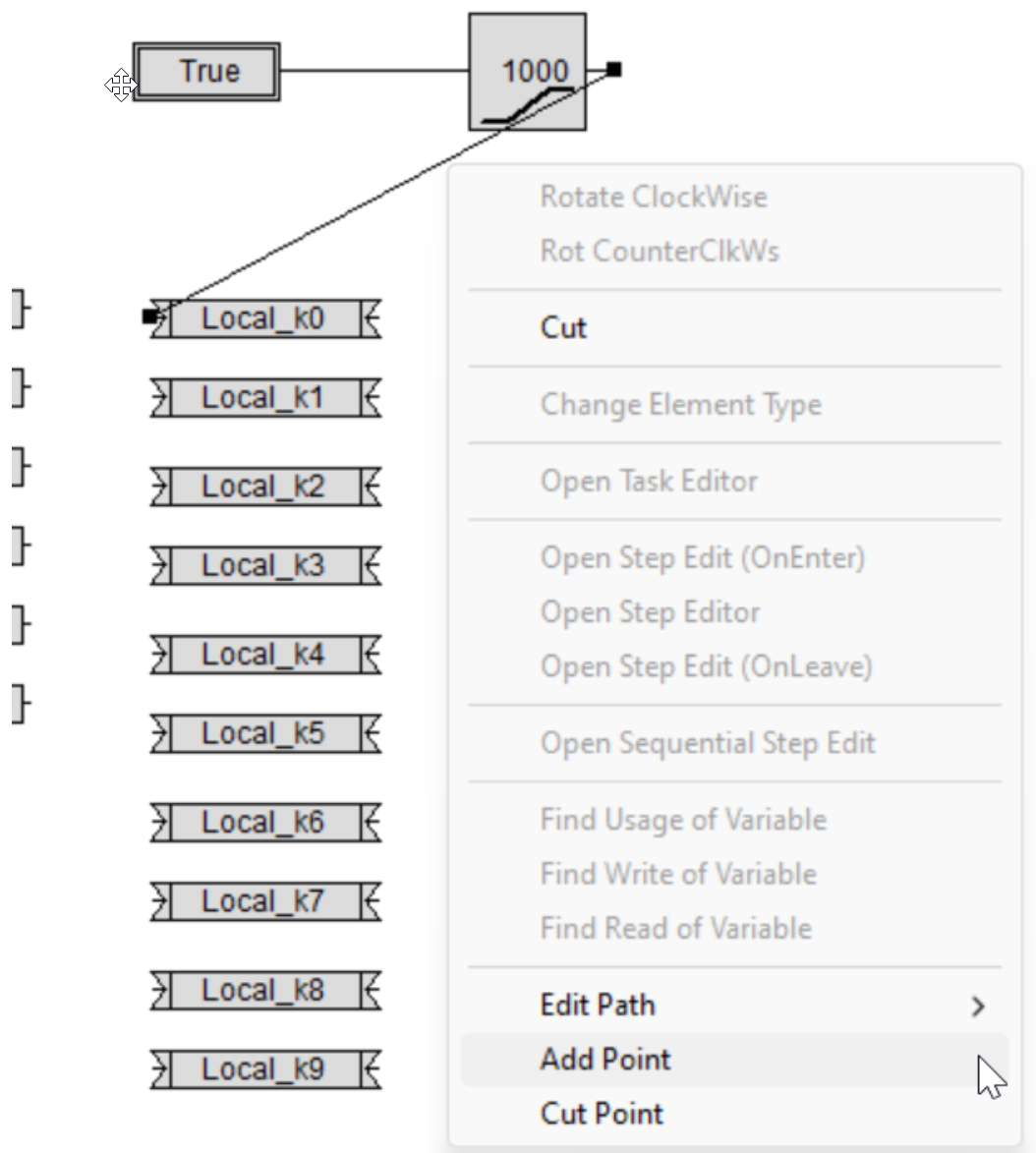Click the Local_k0 variable block
1036x1153 pixels.
tap(265, 318)
